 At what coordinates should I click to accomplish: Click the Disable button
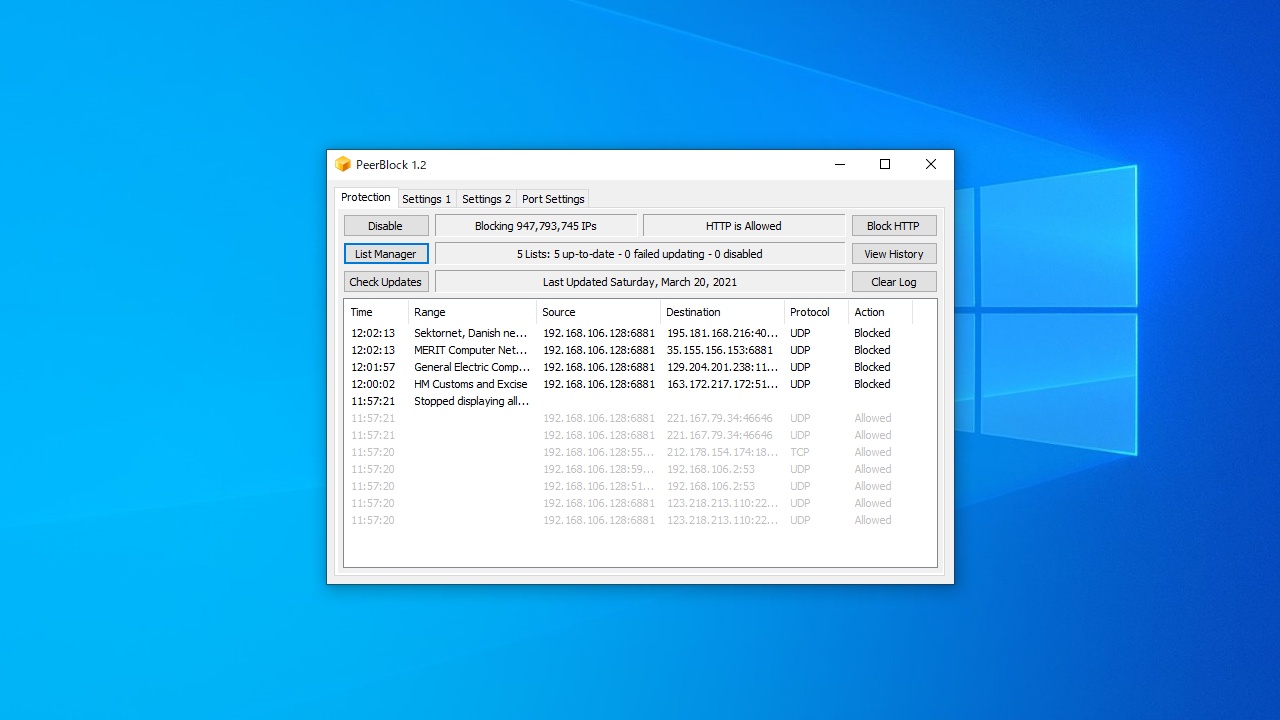(386, 226)
